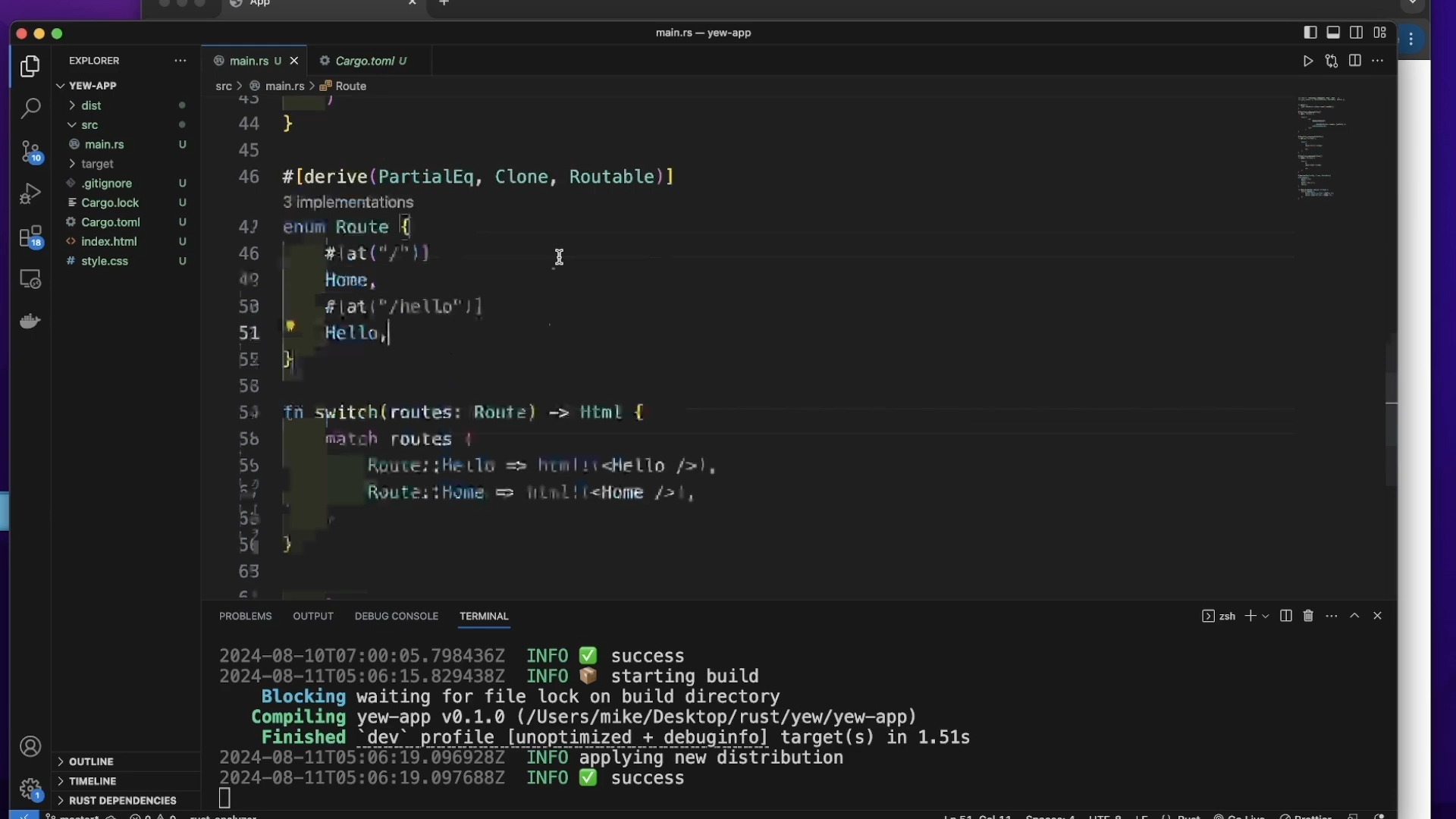Toggle the primary side bar
This screenshot has height=819, width=1456.
click(1310, 33)
